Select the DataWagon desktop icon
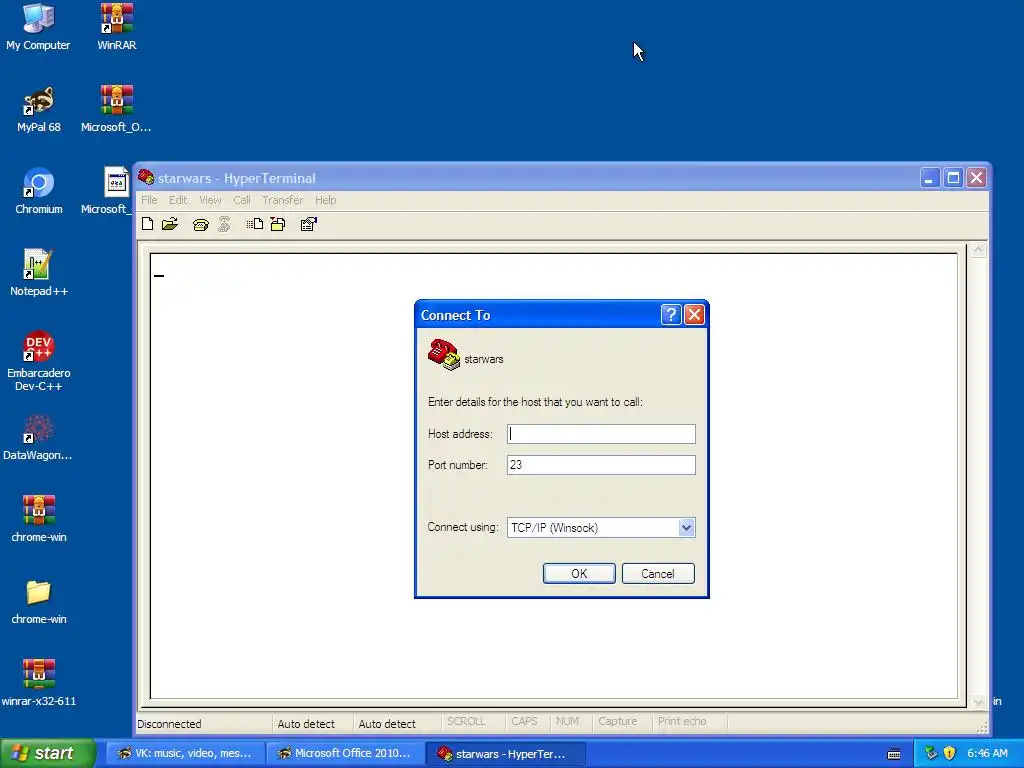1024x768 pixels. coord(38,437)
